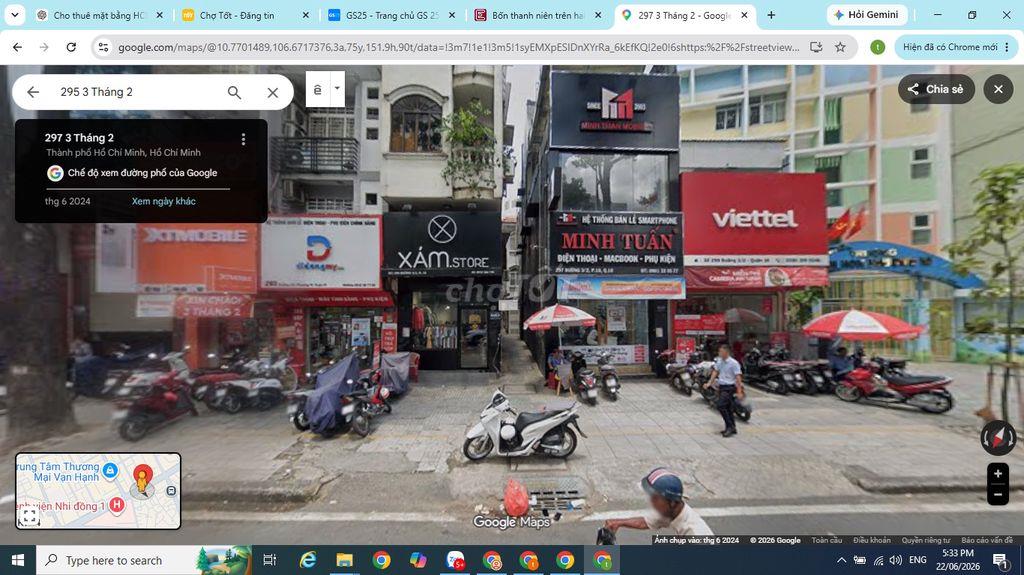View site information icon in address bar
Viewport: 1024px width, 575px height.
point(103,47)
